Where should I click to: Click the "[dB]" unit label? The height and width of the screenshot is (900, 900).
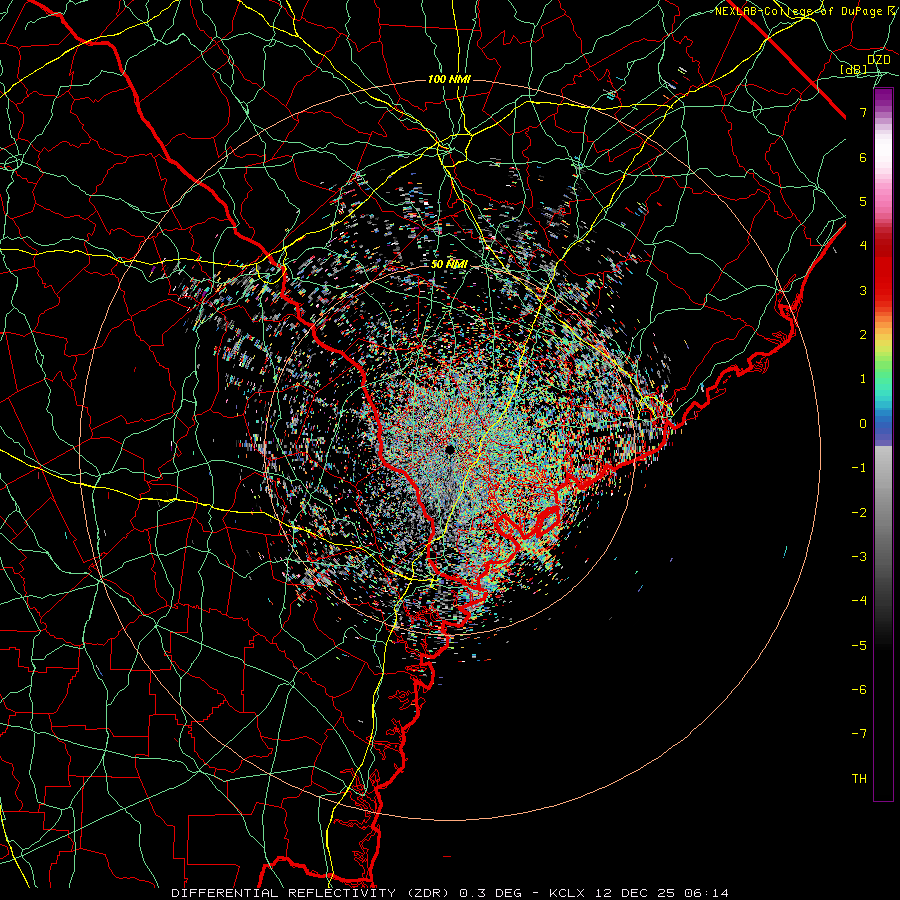click(854, 69)
